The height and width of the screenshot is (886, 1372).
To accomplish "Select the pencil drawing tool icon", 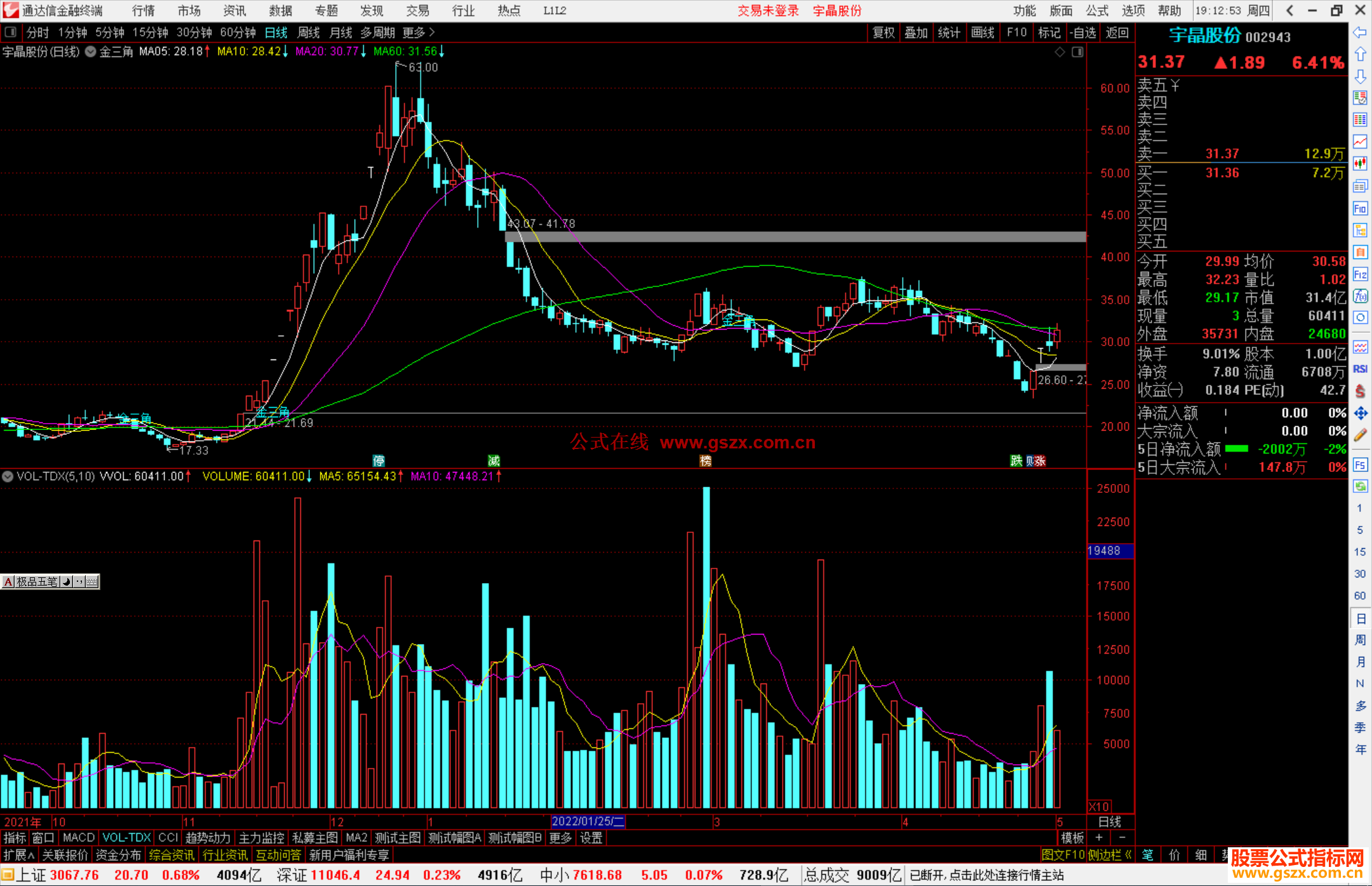I will 1360,436.
